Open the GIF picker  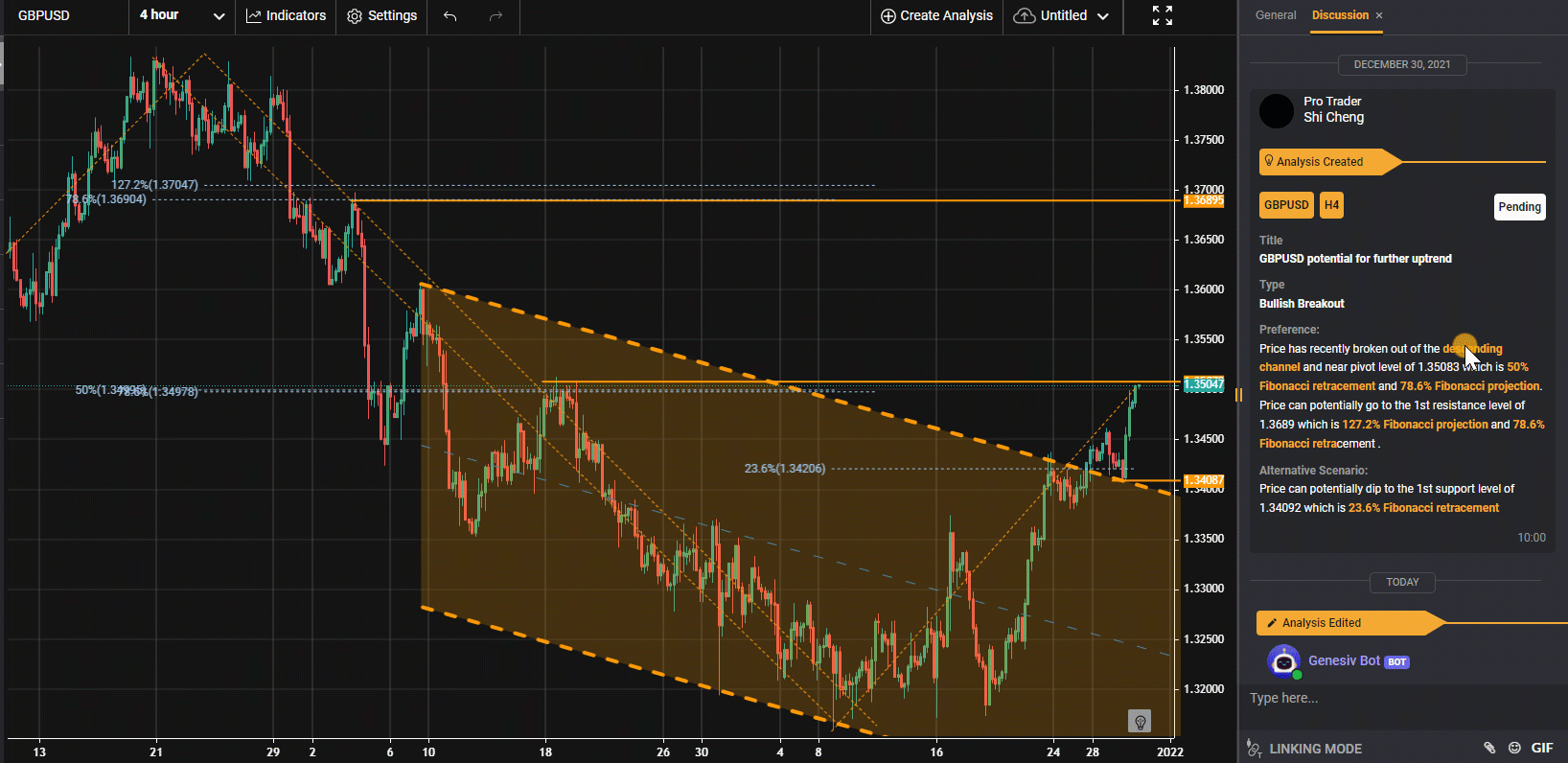coord(1542,748)
